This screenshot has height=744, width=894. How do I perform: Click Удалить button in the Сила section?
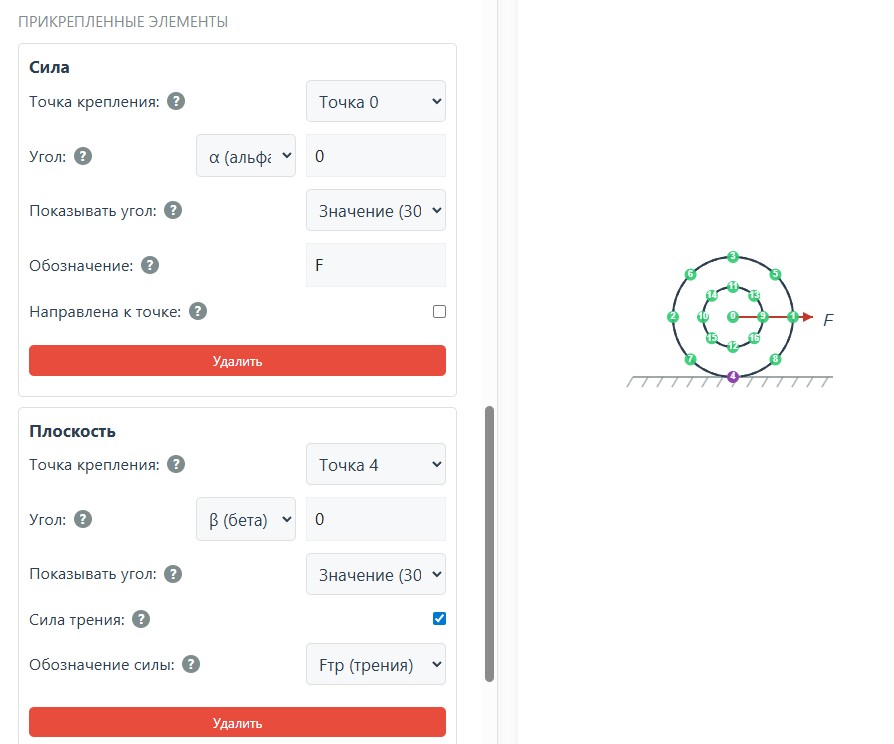(237, 361)
